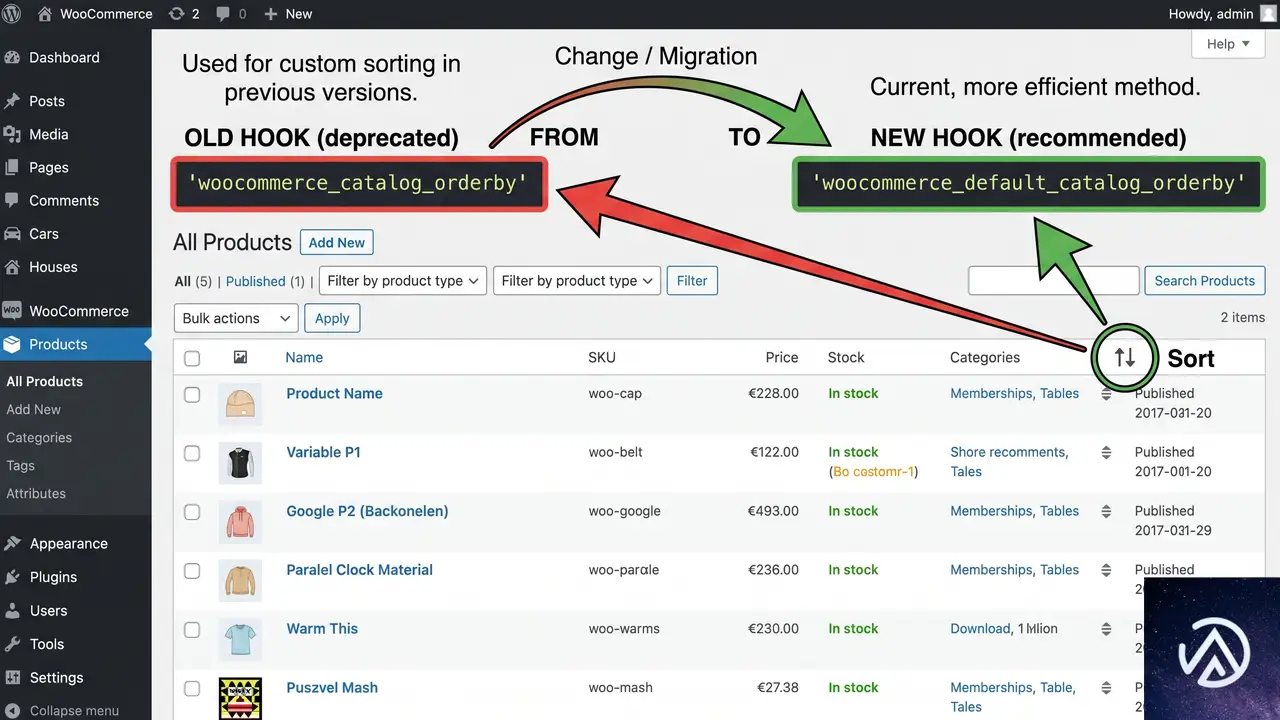Image resolution: width=1280 pixels, height=720 pixels.
Task: Click the image column header icon
Action: pos(240,357)
